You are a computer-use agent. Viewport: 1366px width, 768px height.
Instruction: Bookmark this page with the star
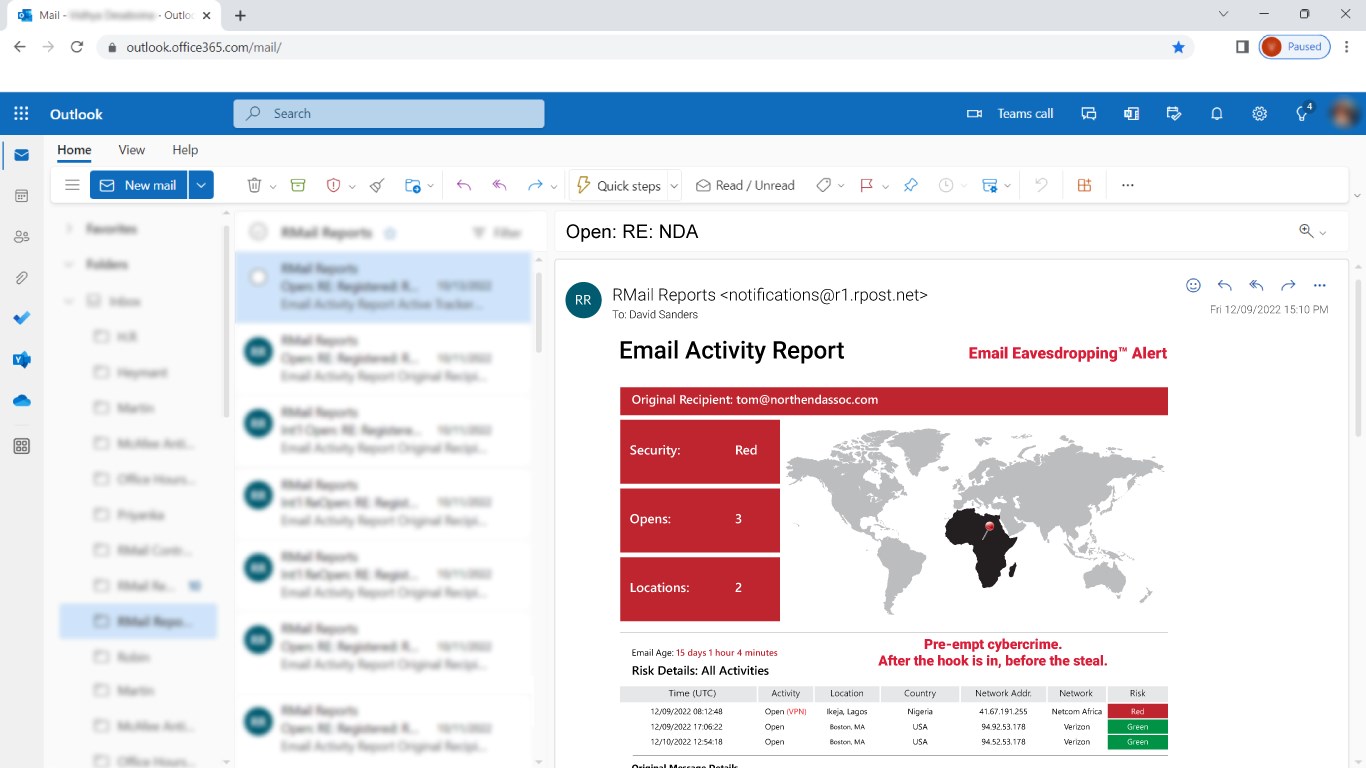point(1178,47)
